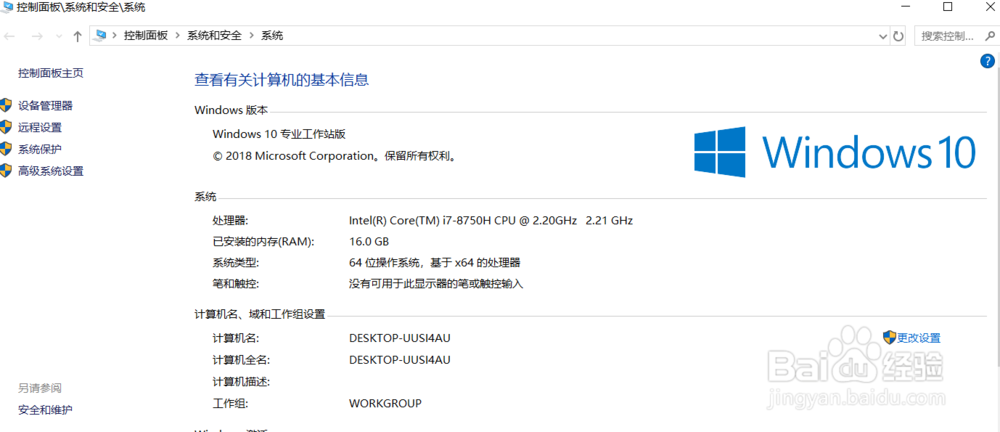Click 计算机名 value DESKTOP-UUSI4AU

(400, 338)
